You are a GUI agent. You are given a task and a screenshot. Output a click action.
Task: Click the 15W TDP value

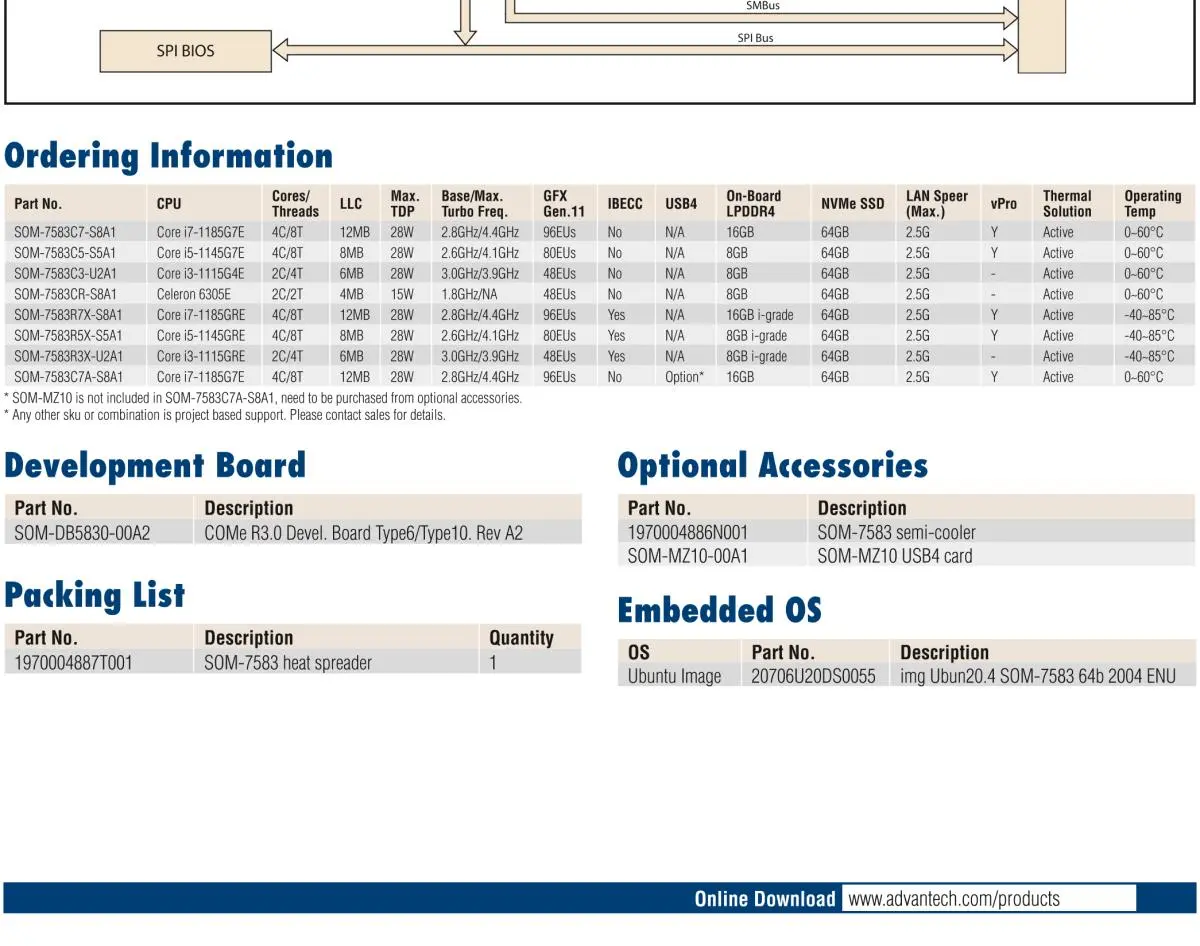click(402, 294)
